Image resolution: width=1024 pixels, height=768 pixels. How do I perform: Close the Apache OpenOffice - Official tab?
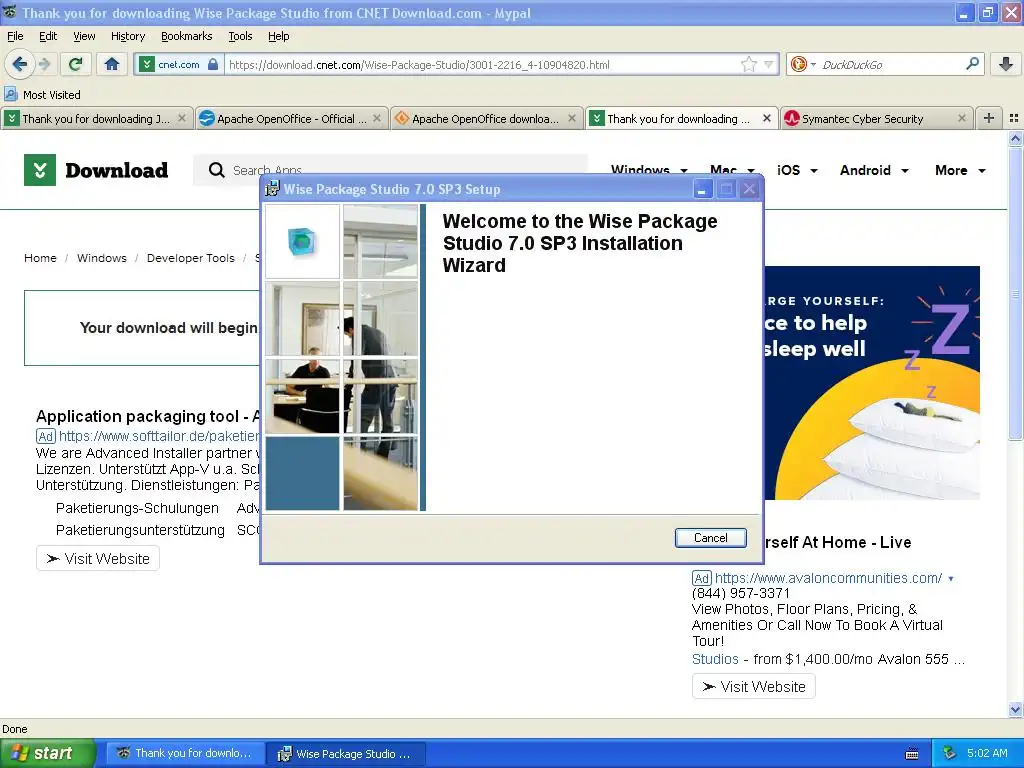(377, 118)
